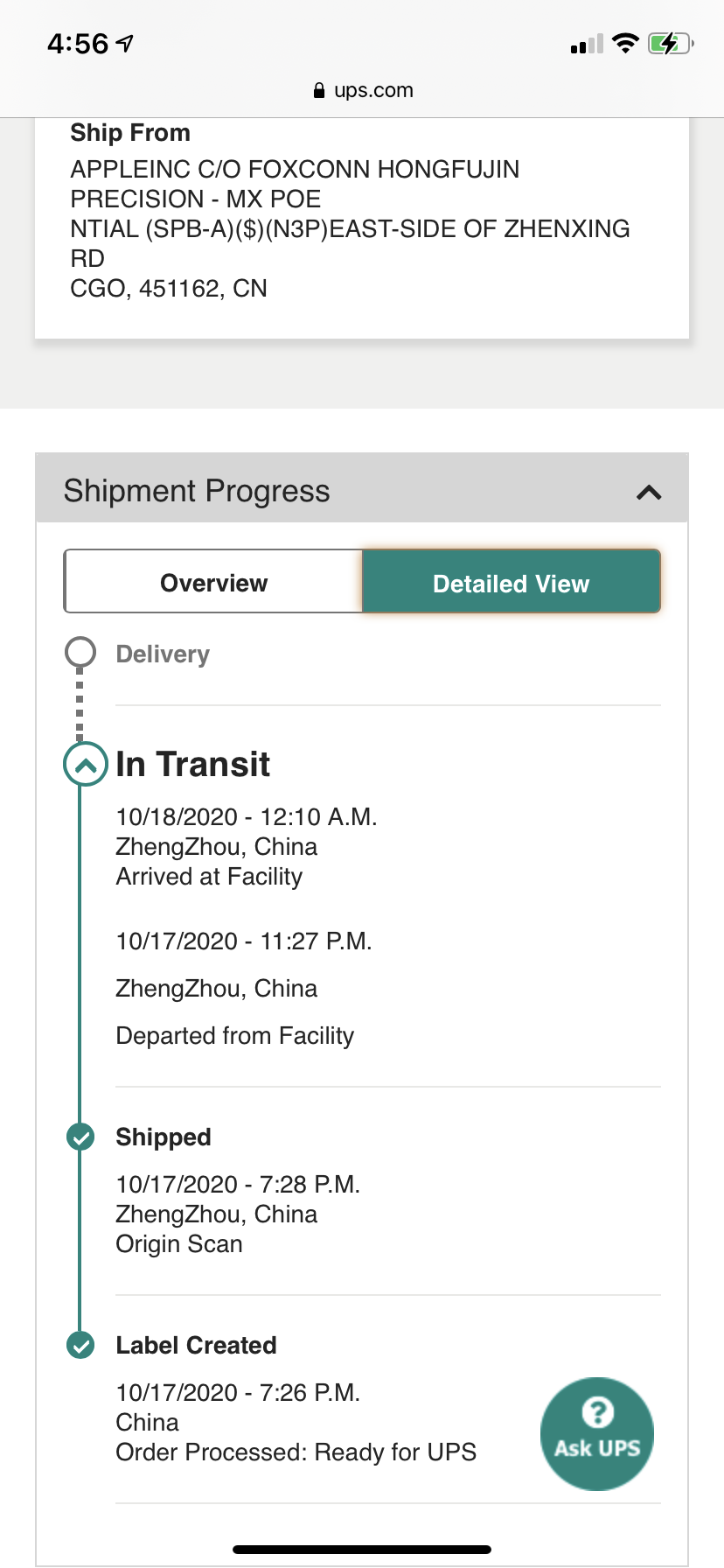Image resolution: width=724 pixels, height=1568 pixels.
Task: Collapse the Shipment Progress section chevron
Action: tap(649, 492)
